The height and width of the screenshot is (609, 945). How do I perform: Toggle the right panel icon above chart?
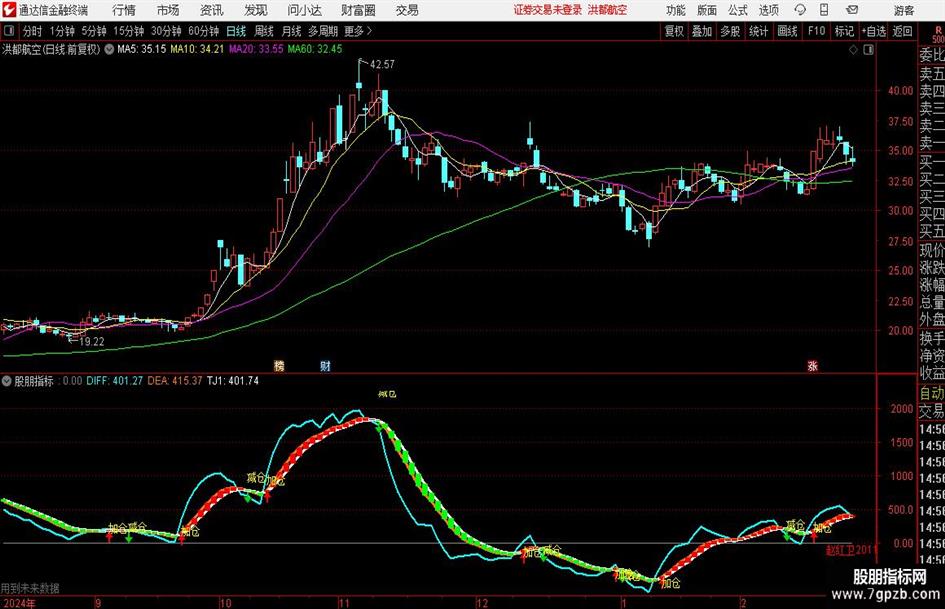pyautogui.click(x=868, y=50)
